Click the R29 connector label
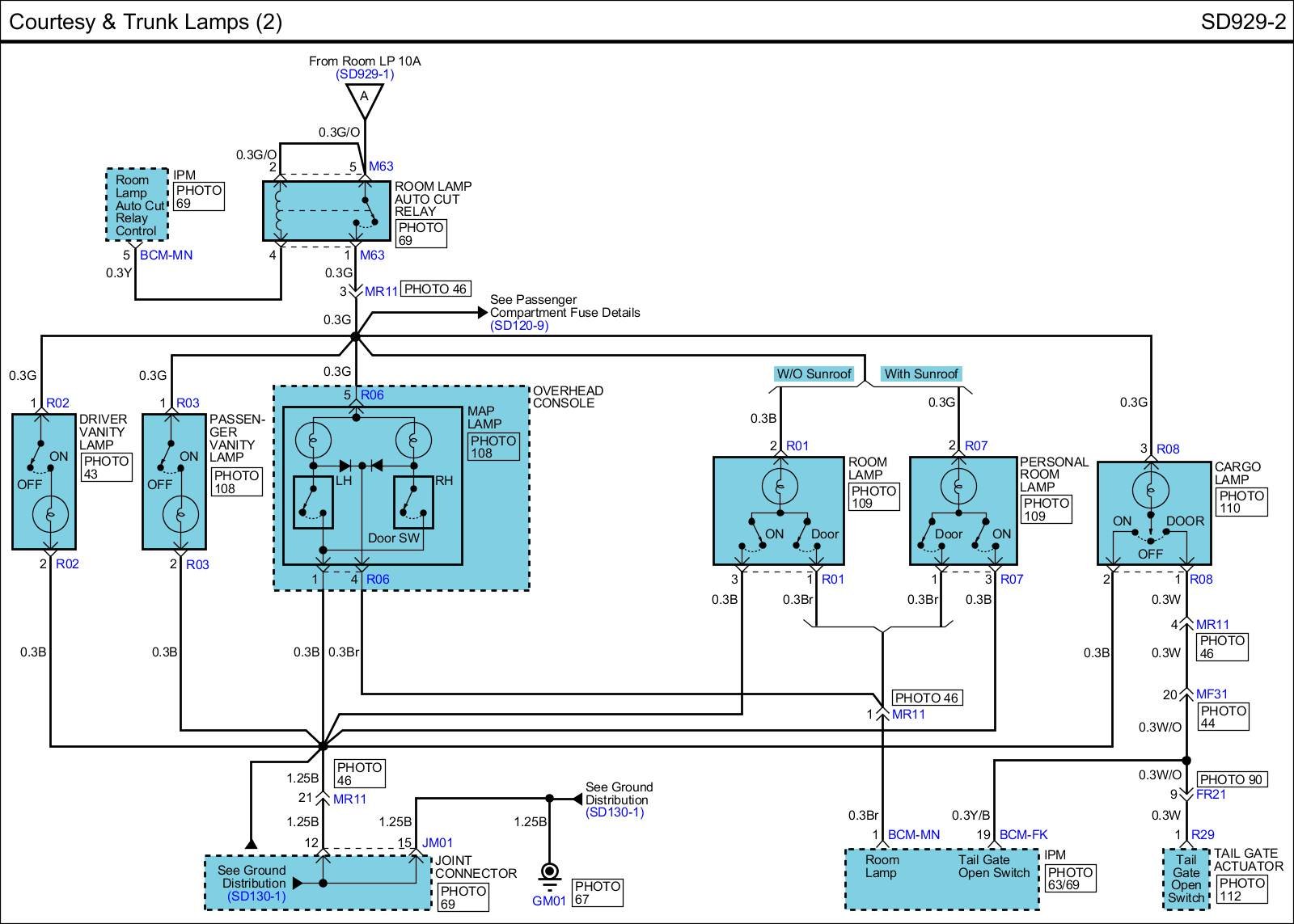This screenshot has width=1294, height=924. click(x=1203, y=835)
